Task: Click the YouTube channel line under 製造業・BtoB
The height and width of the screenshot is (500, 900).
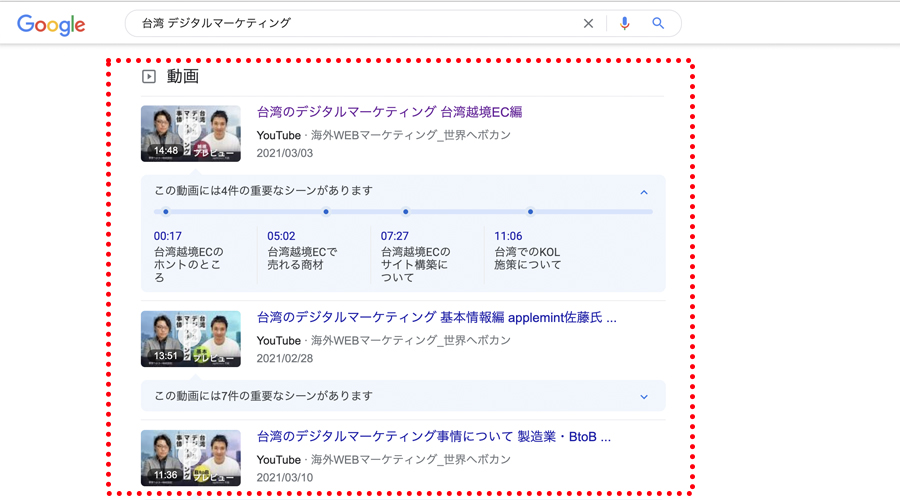Action: point(383,460)
